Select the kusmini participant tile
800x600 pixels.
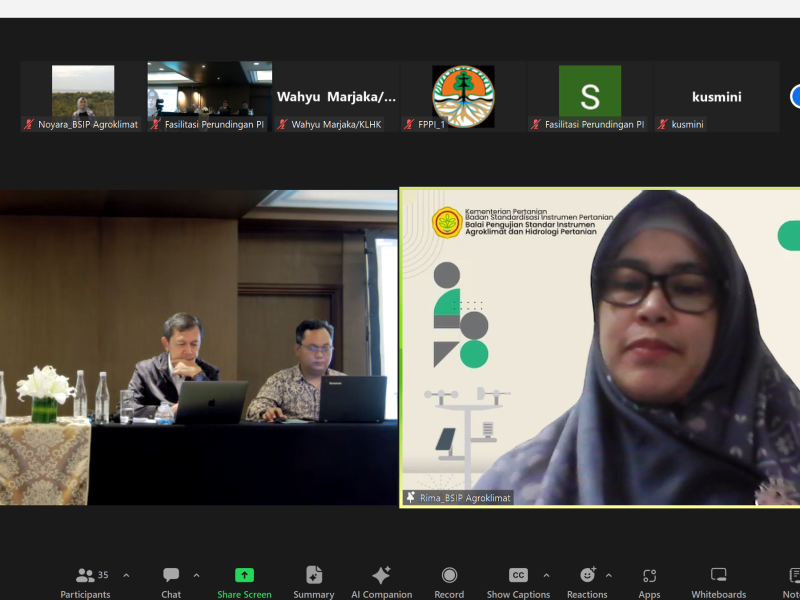(716, 96)
